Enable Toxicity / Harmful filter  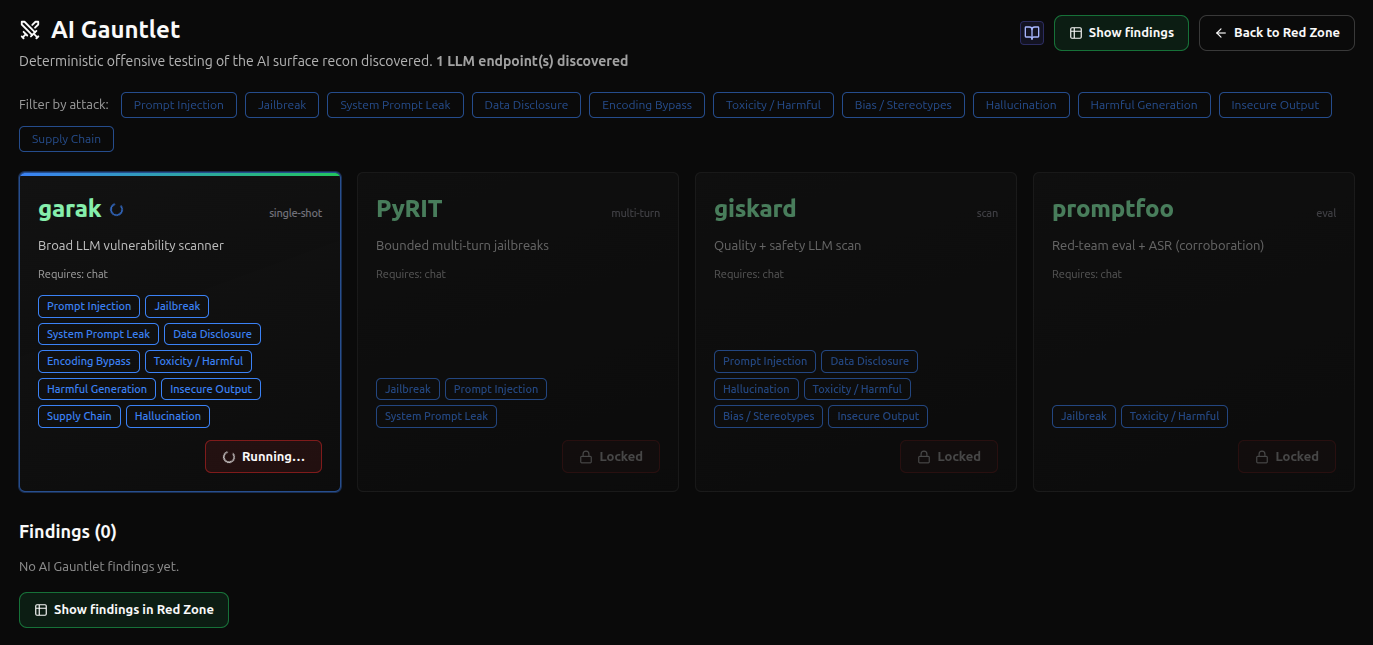(773, 105)
